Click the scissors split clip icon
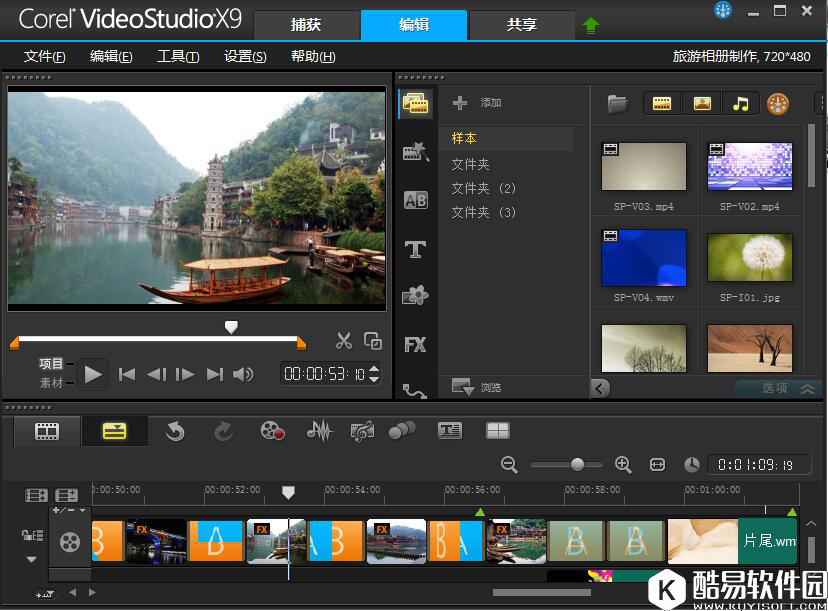Screen dimensions: 828x611 (x=344, y=341)
